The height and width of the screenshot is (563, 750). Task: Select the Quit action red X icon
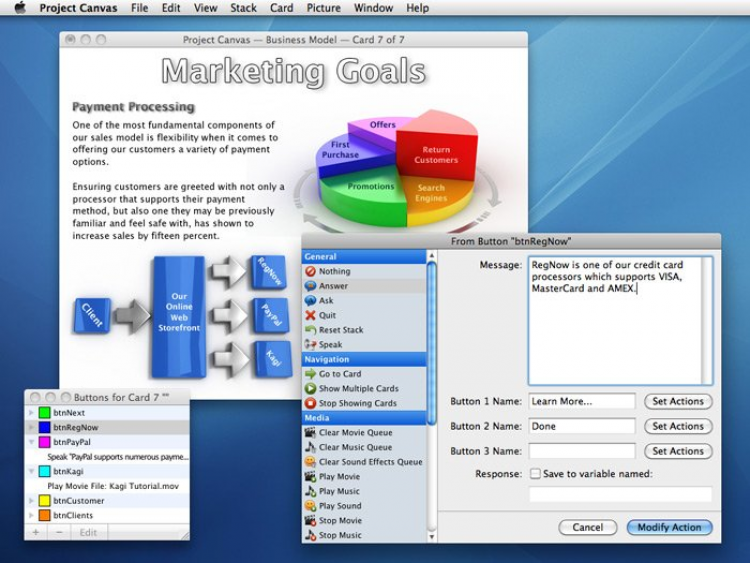(310, 315)
